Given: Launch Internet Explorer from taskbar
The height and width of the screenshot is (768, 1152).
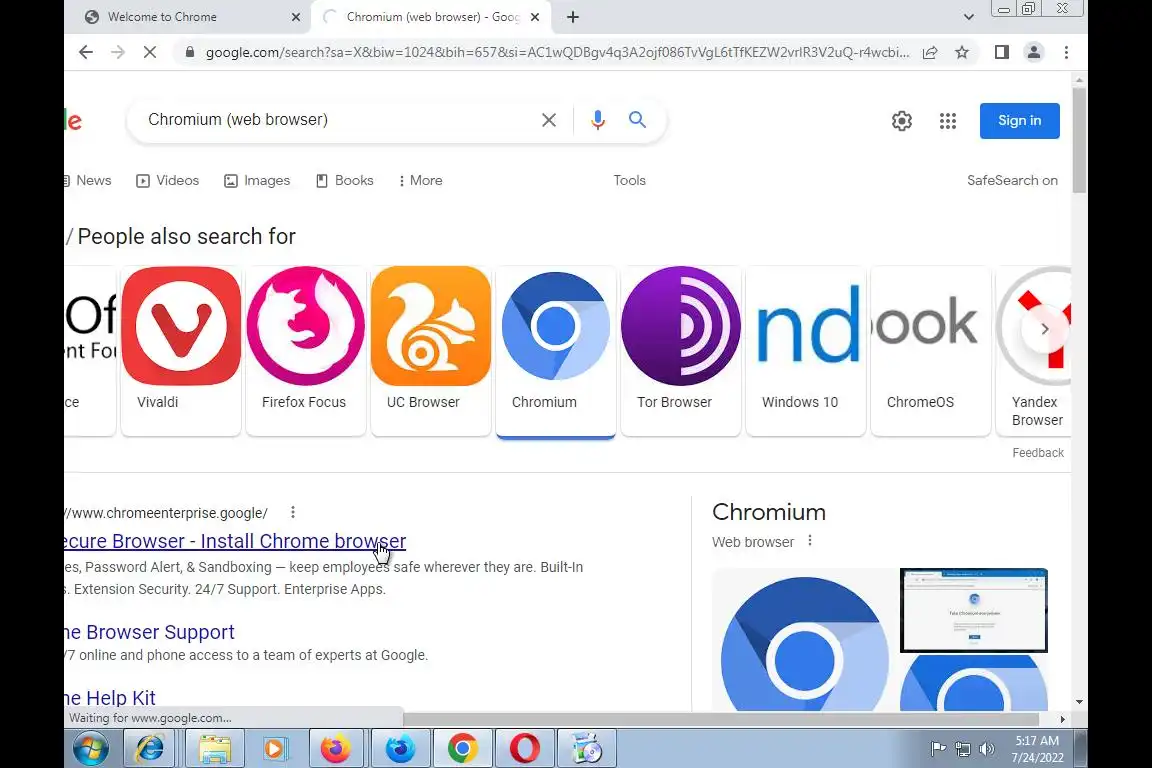Looking at the screenshot, I should (x=150, y=749).
